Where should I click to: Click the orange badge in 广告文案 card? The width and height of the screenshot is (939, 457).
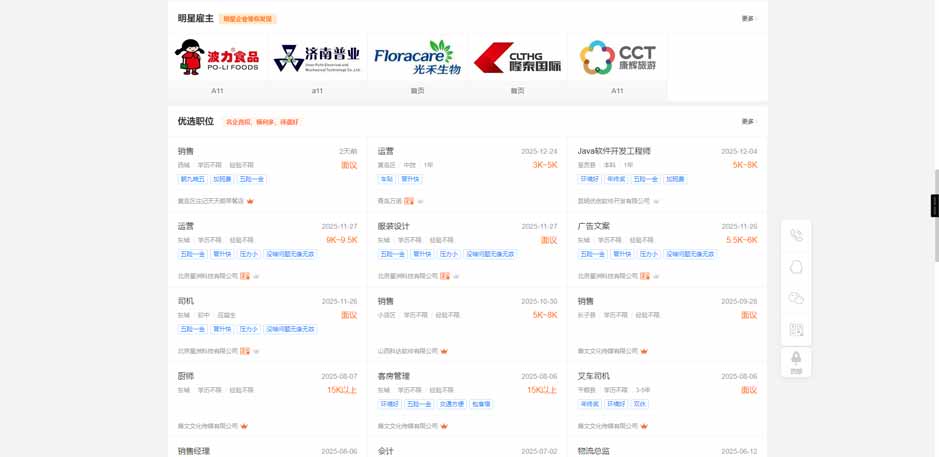[x=645, y=276]
